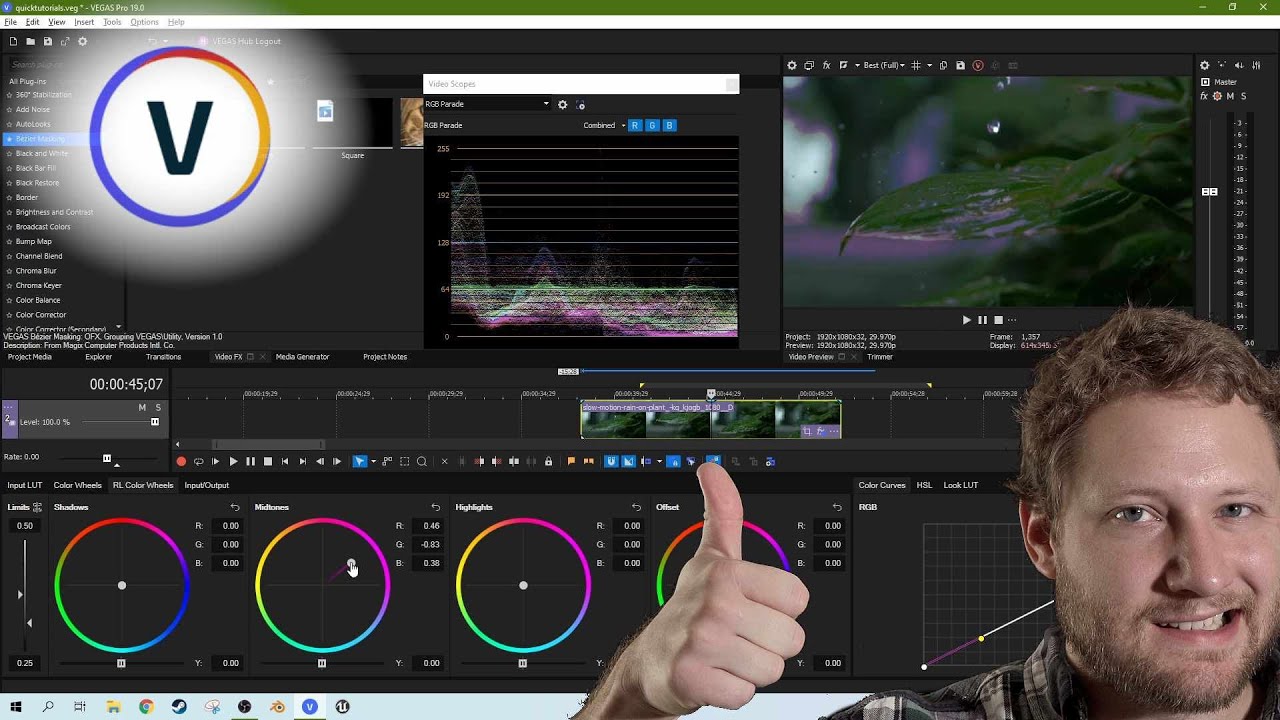Select the Zoom magnifier tool
This screenshot has height=720, width=1280.
pos(422,461)
